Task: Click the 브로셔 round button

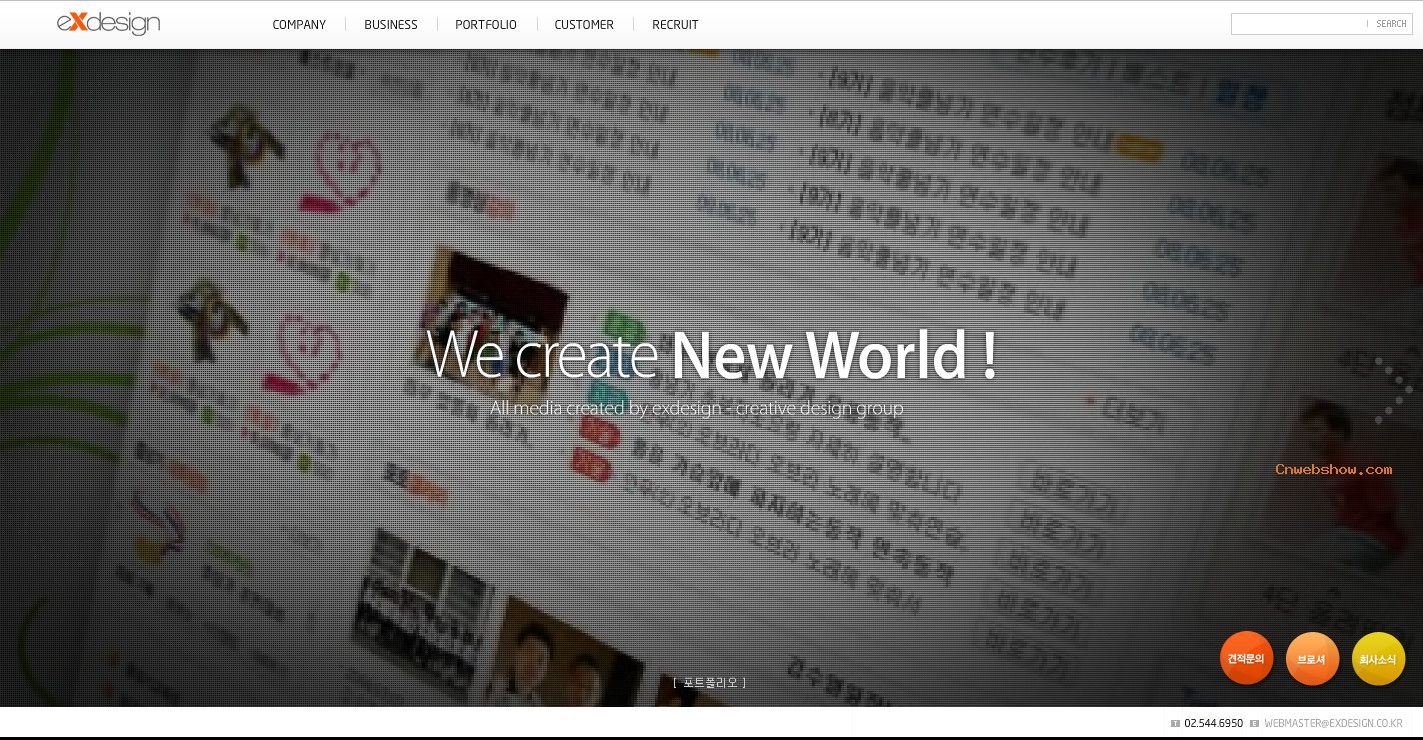Action: (1312, 659)
